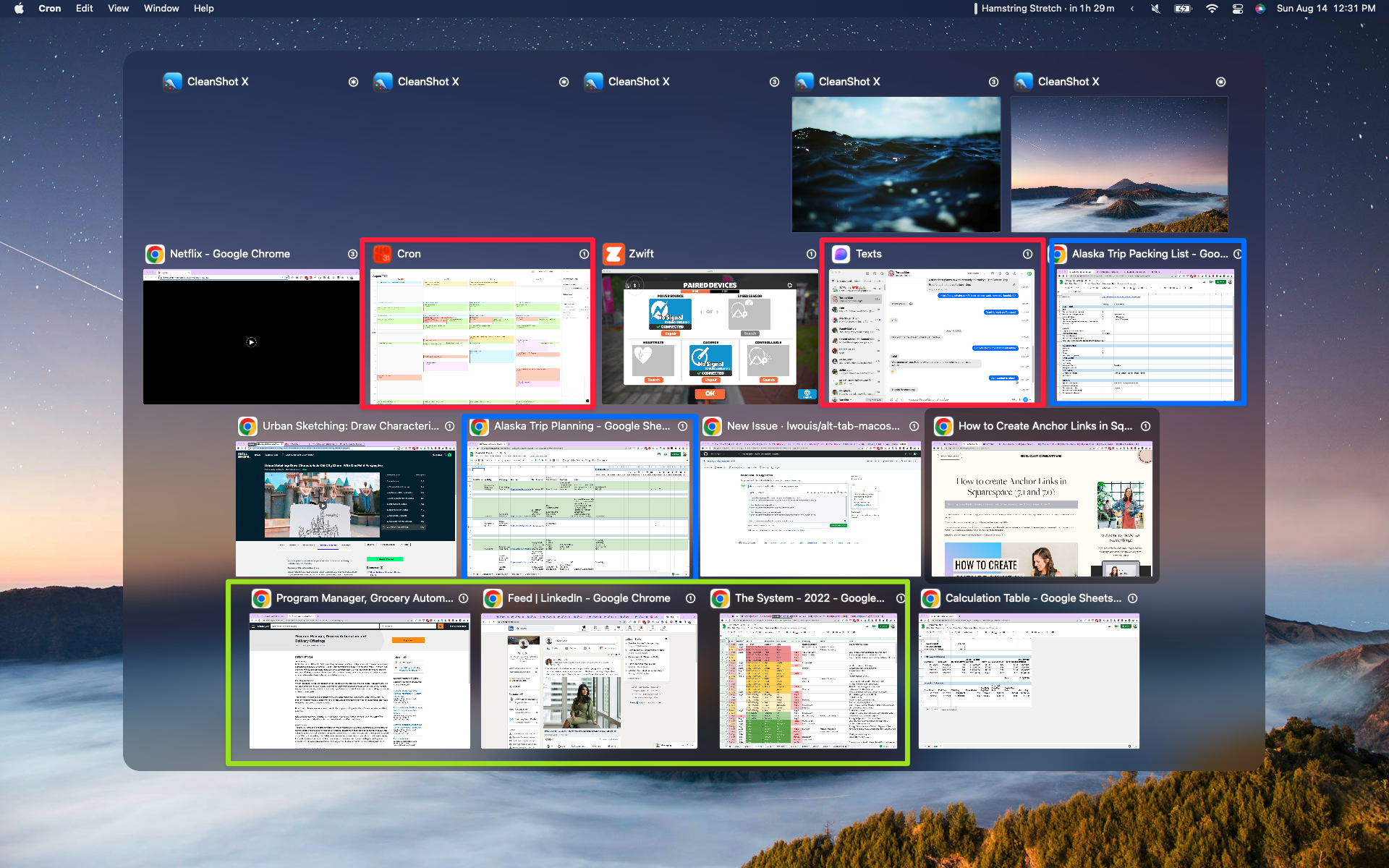Screen dimensions: 1389x868
Task: Select the How to Create Anchor Links thumbnail
Action: click(1042, 509)
